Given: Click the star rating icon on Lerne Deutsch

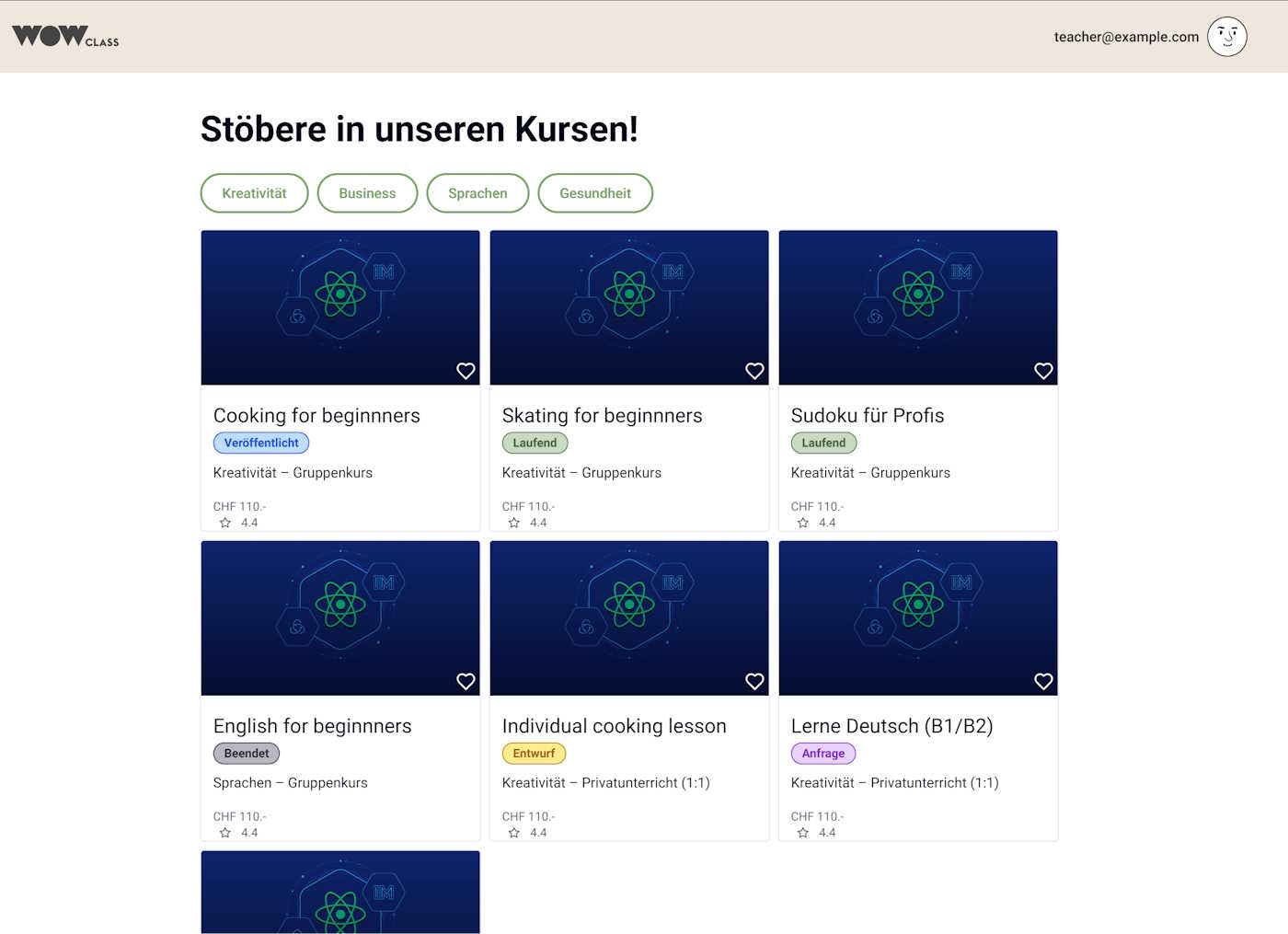Looking at the screenshot, I should pos(803,833).
